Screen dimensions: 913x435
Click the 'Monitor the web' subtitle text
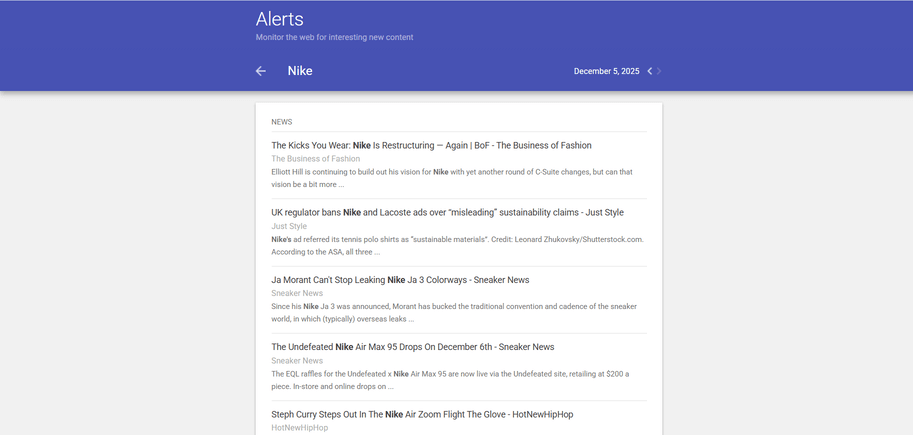(x=334, y=38)
